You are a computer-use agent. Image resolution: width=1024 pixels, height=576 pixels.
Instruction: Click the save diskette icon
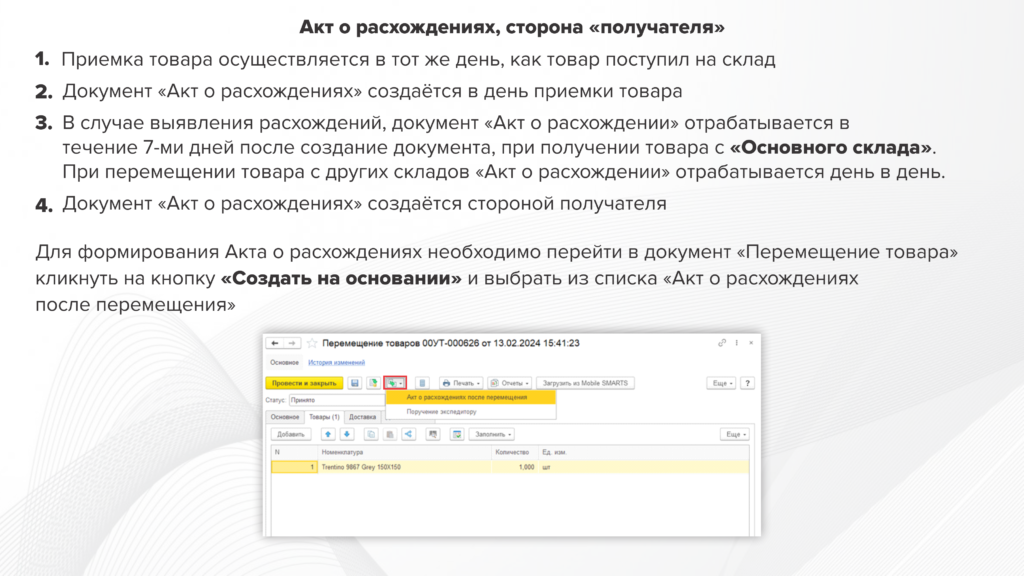[x=355, y=383]
